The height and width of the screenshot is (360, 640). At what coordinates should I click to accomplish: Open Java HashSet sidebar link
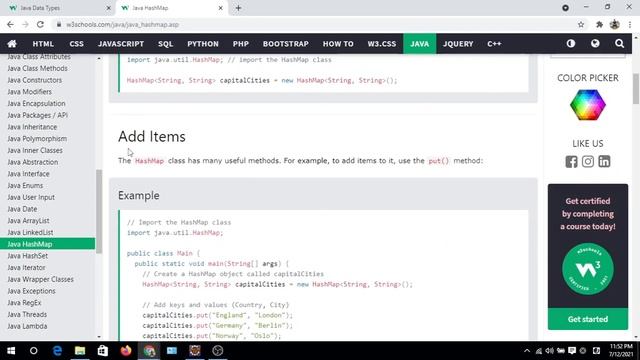point(28,256)
